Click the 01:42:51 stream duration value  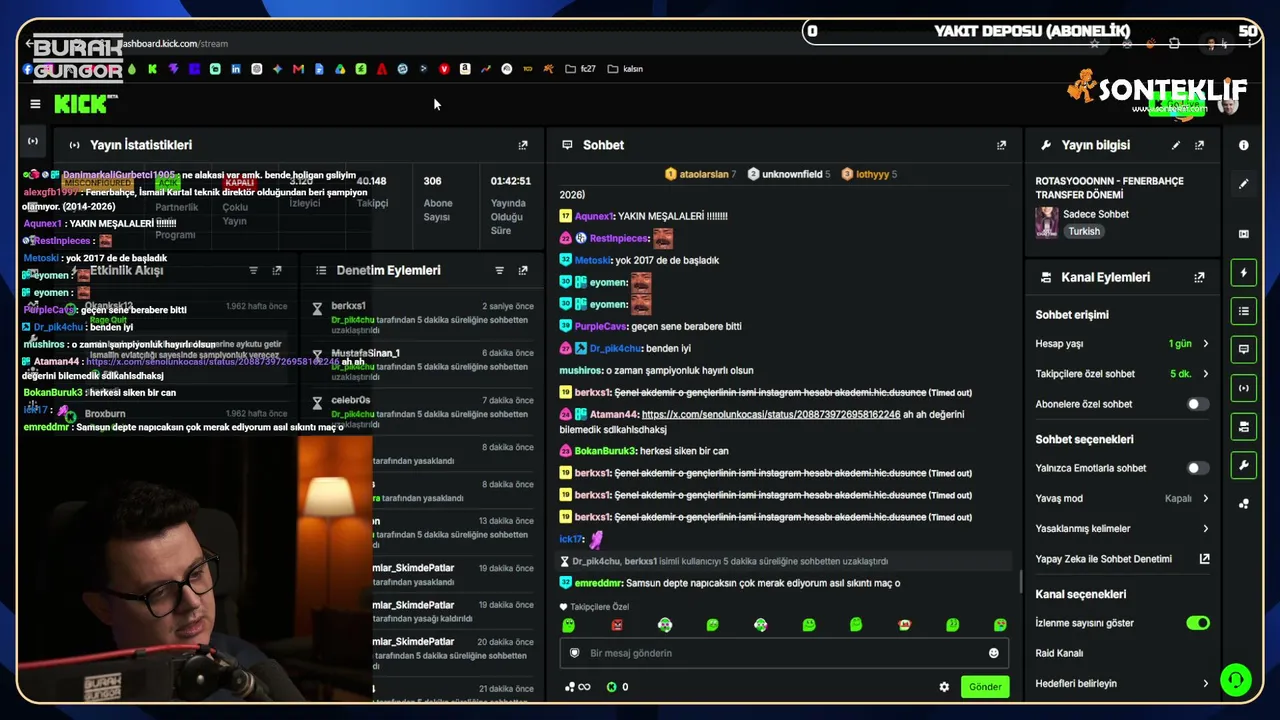click(x=510, y=181)
